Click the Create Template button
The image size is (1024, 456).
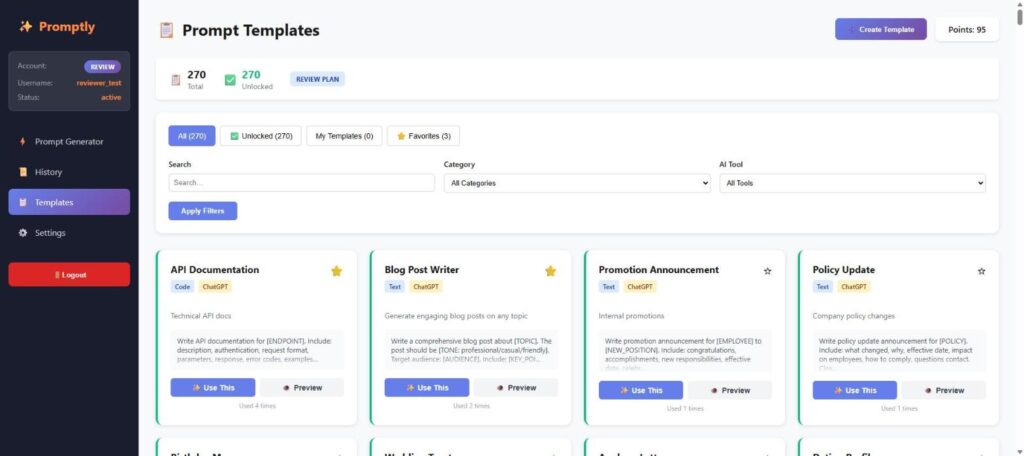pyautogui.click(x=880, y=29)
